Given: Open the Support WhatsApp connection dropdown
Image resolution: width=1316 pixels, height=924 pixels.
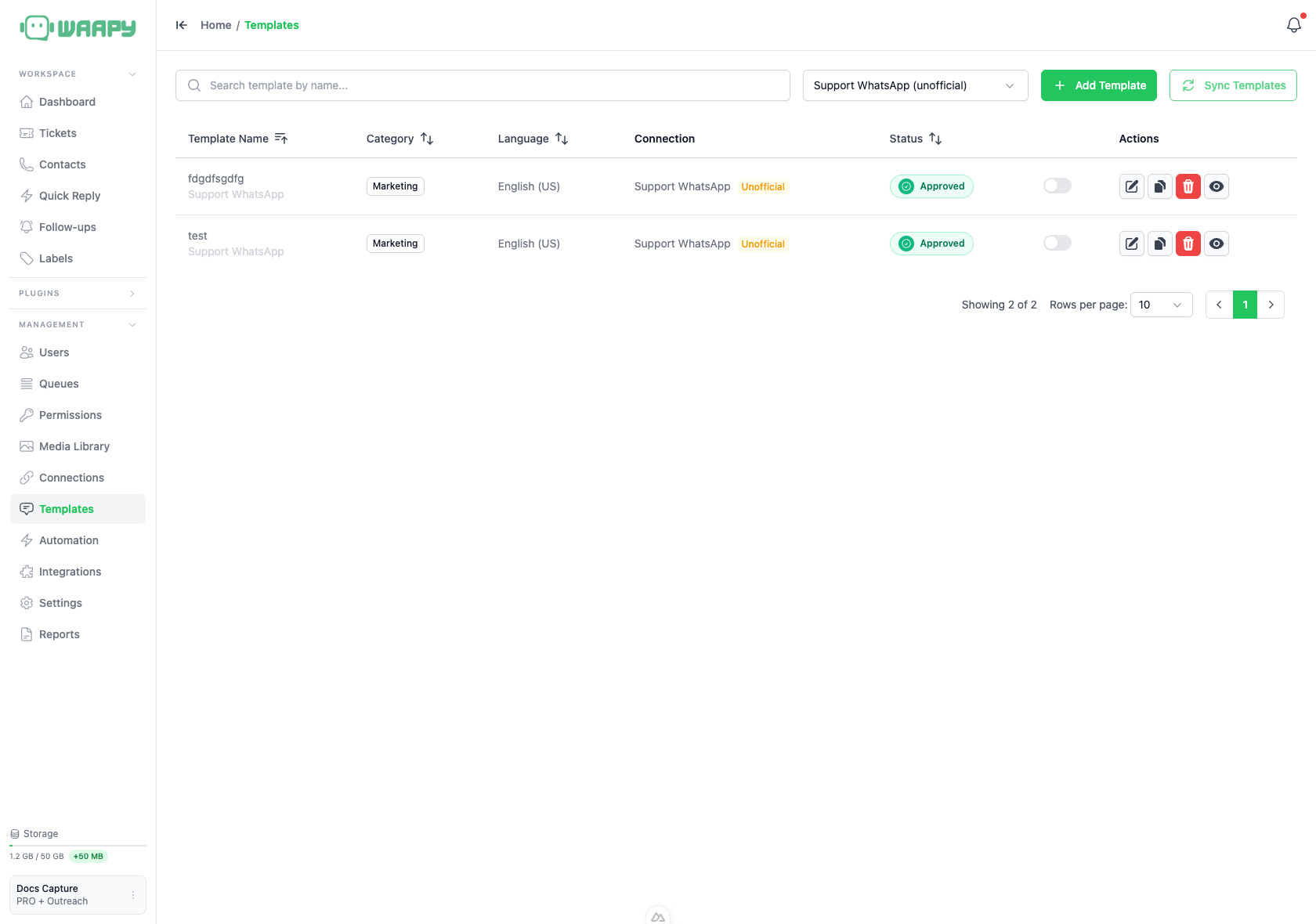Looking at the screenshot, I should coord(915,85).
